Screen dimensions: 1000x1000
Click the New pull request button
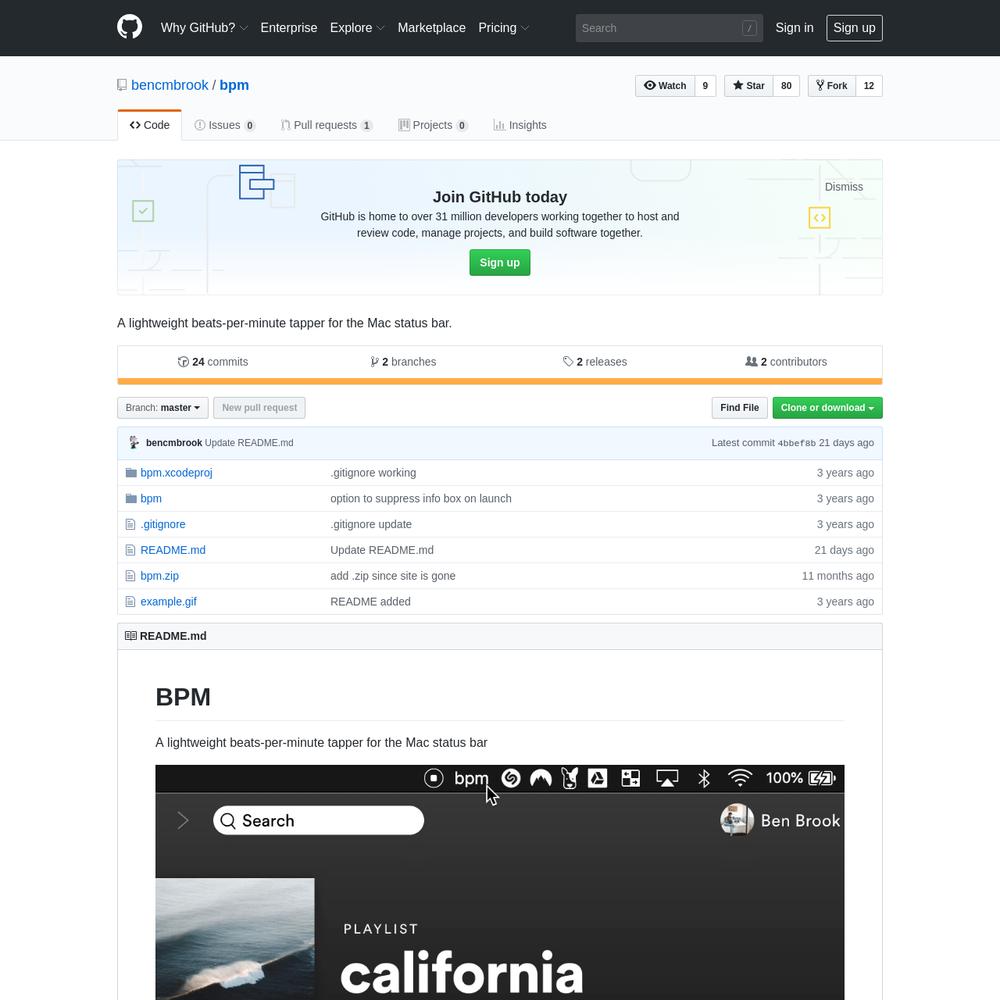[x=260, y=408]
